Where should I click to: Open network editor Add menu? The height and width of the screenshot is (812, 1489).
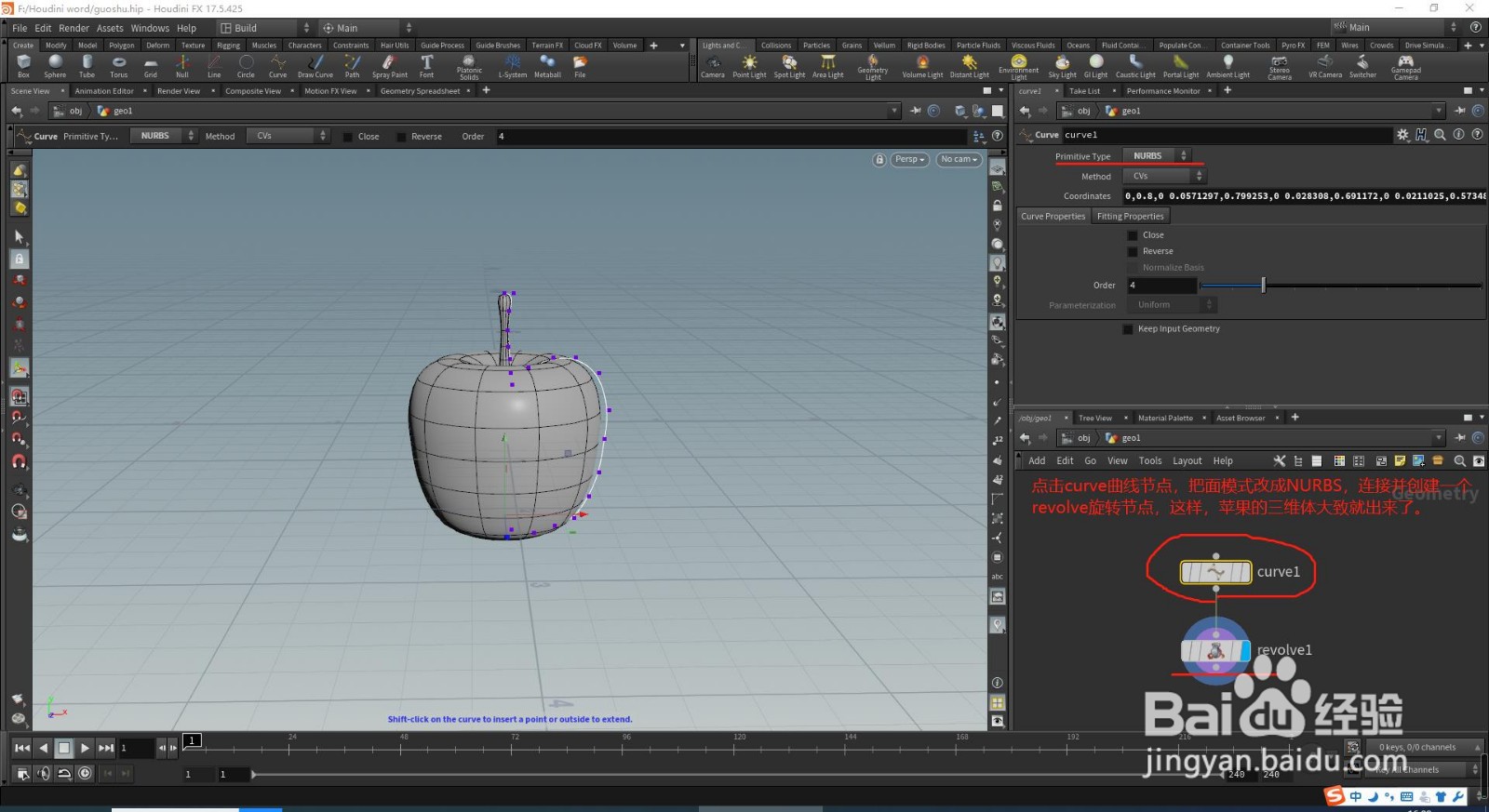coord(1037,461)
